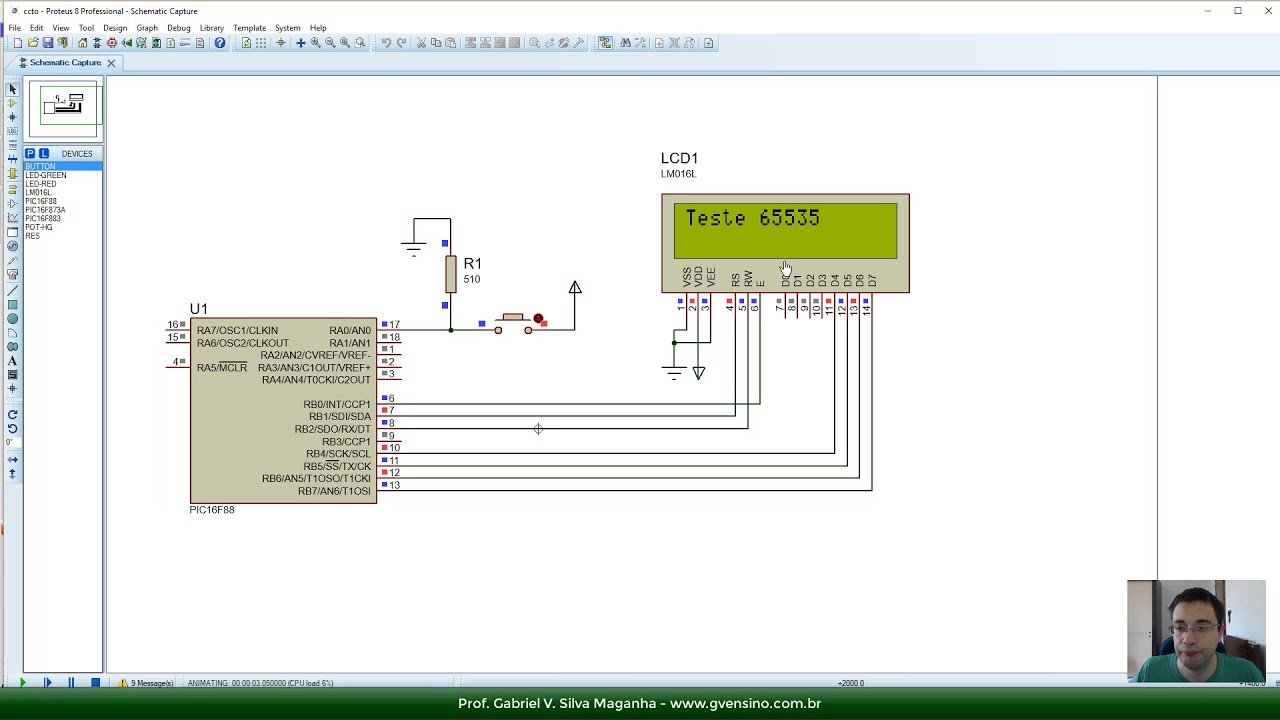
Task: Click the Undo toolbar icon
Action: point(386,43)
